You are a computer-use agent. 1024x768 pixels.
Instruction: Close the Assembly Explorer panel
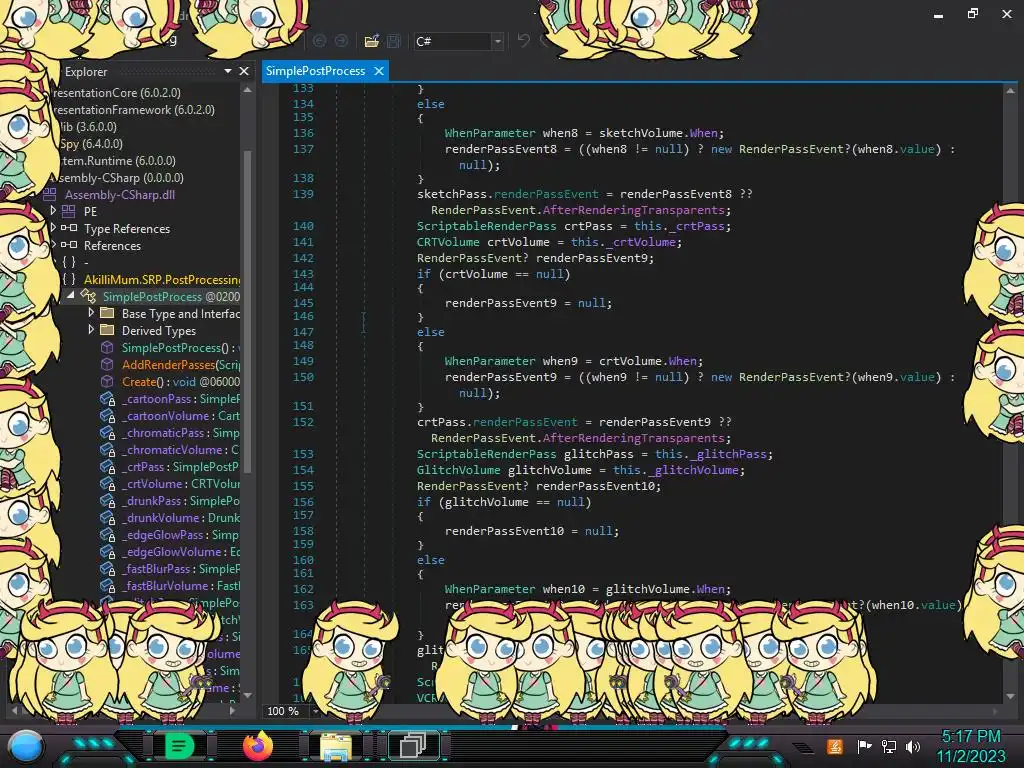click(x=244, y=71)
